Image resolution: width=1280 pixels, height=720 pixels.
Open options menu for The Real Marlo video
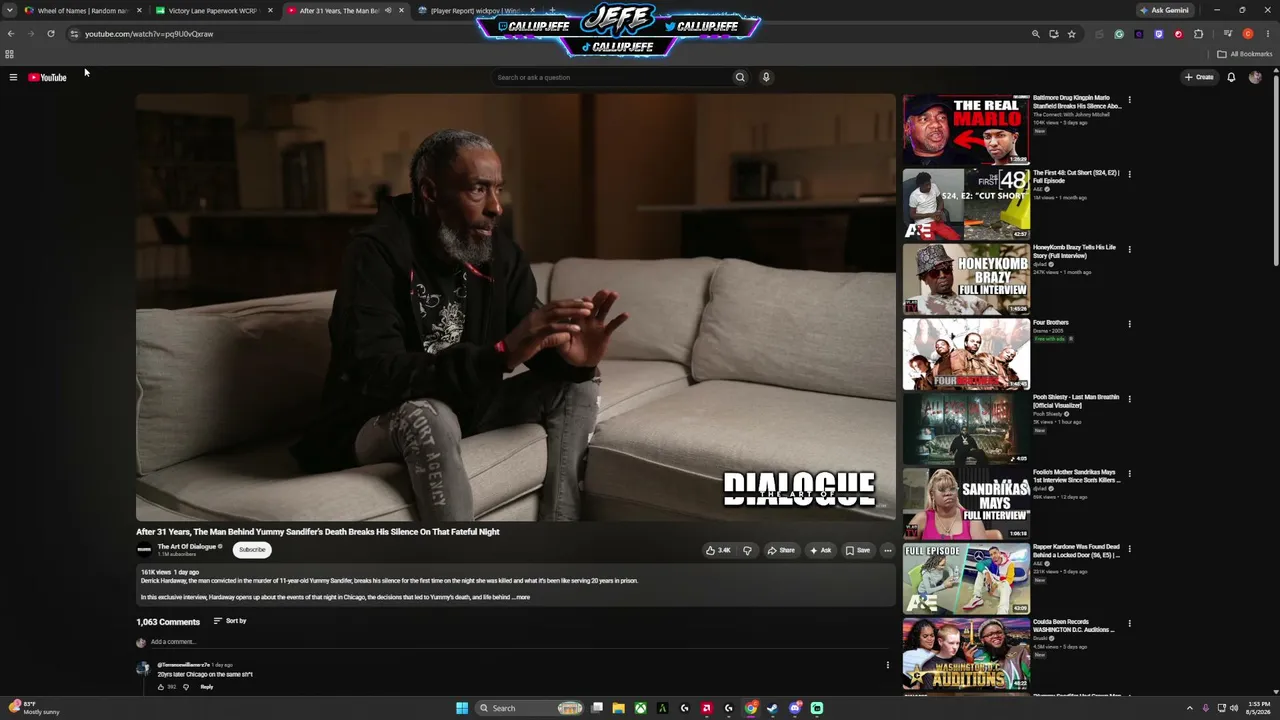(x=1129, y=100)
